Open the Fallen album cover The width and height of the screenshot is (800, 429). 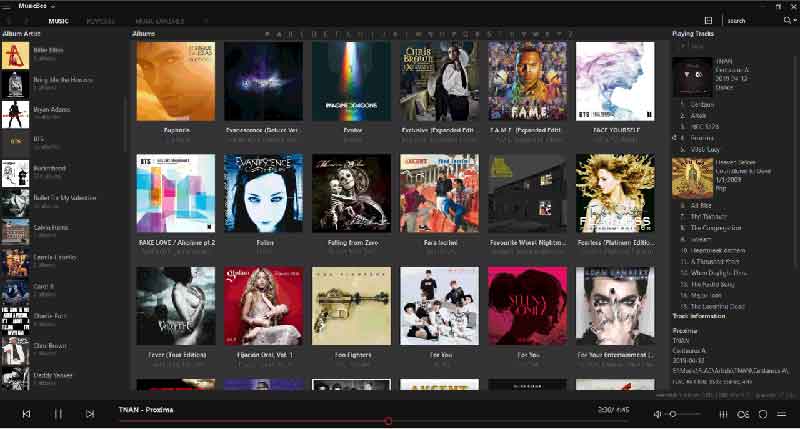pyautogui.click(x=263, y=193)
